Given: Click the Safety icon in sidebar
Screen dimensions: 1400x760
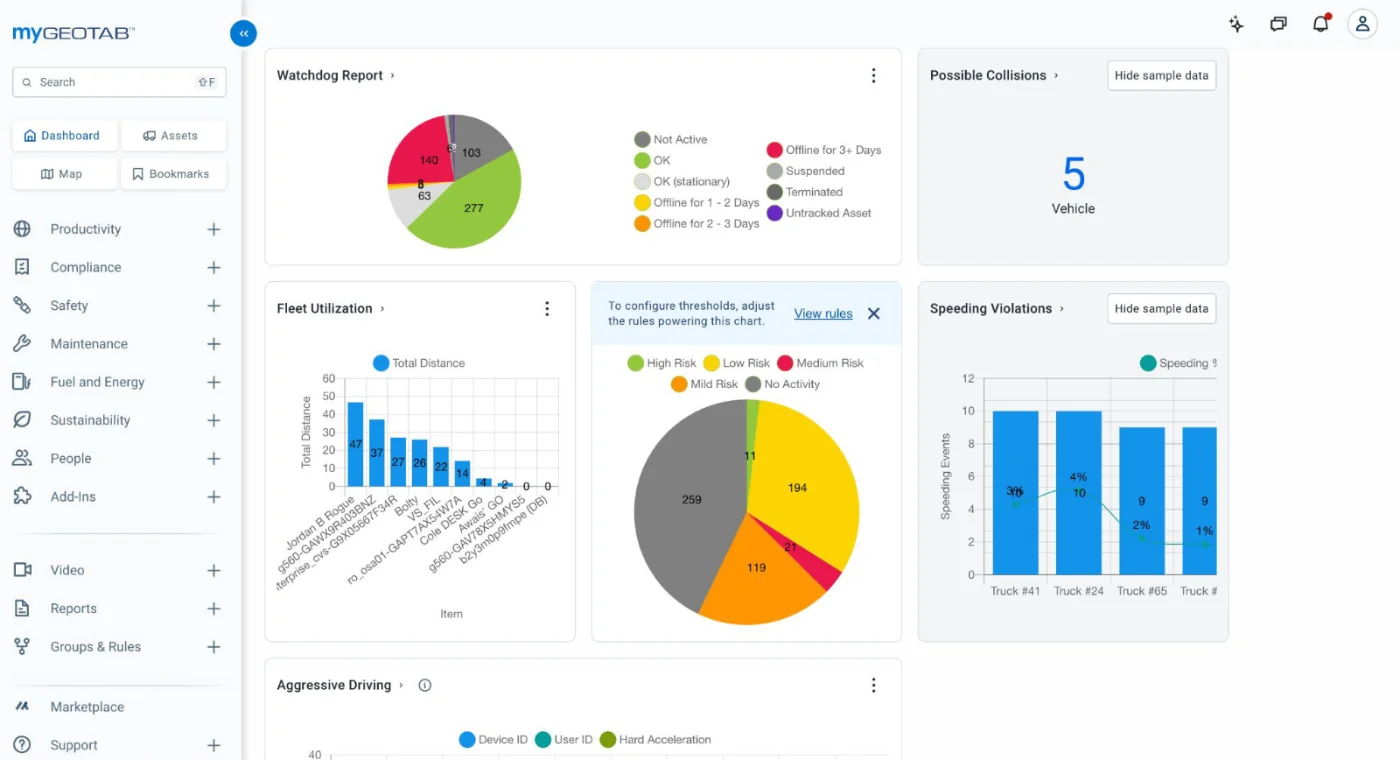Looking at the screenshot, I should coord(22,305).
